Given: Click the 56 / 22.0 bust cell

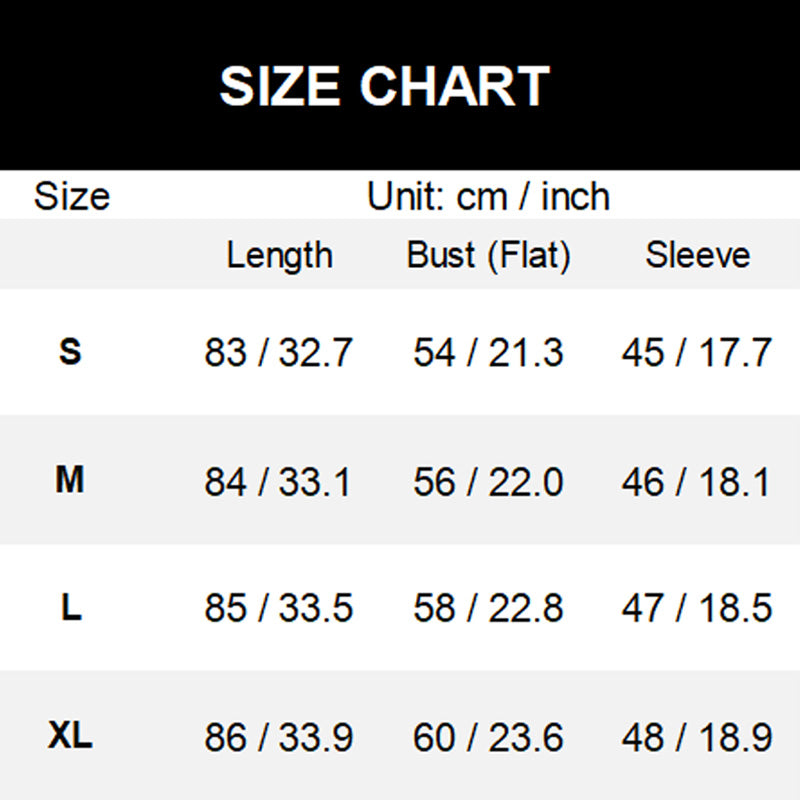Looking at the screenshot, I should (488, 482).
